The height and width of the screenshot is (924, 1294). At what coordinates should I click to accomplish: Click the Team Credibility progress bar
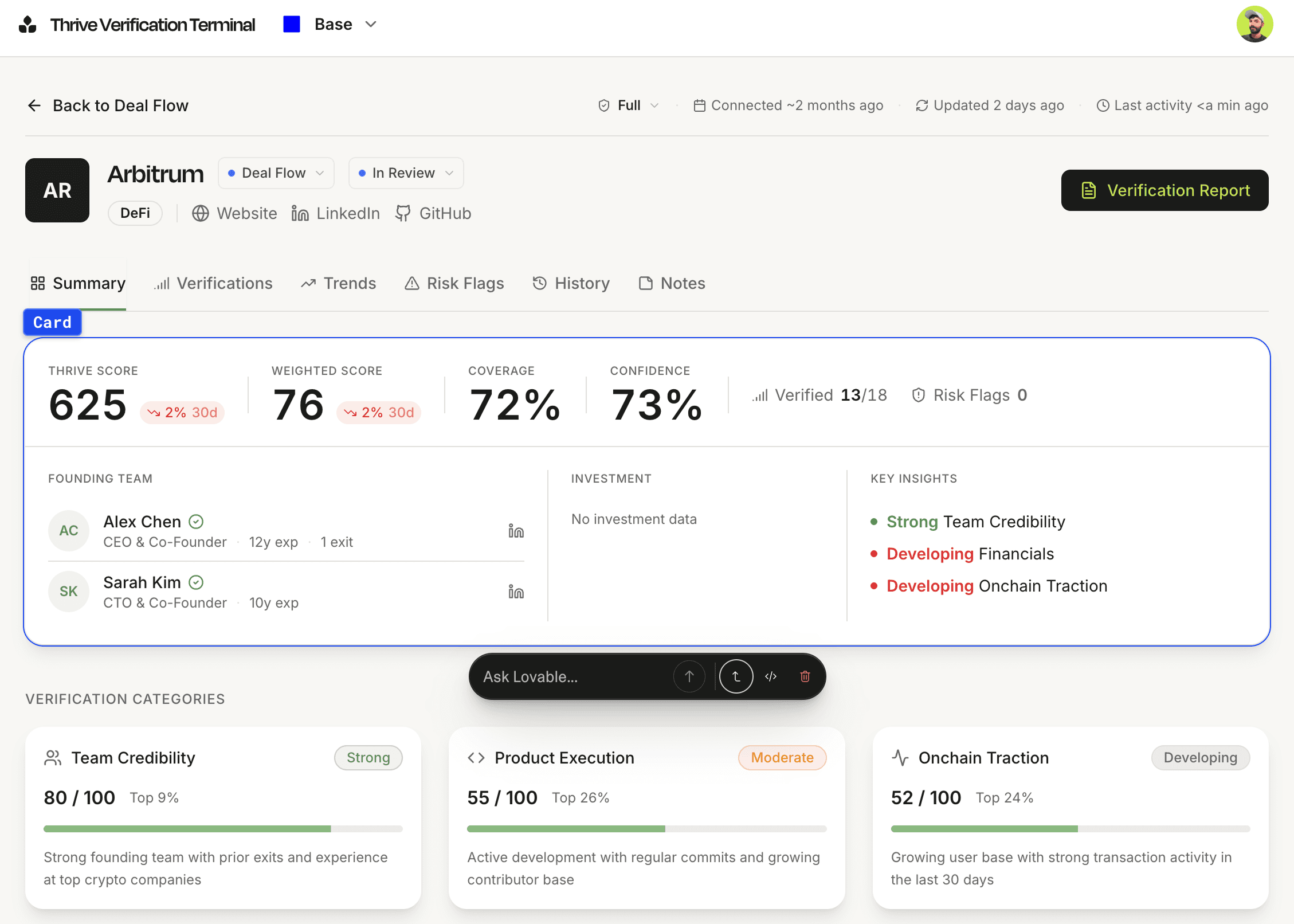tap(223, 829)
